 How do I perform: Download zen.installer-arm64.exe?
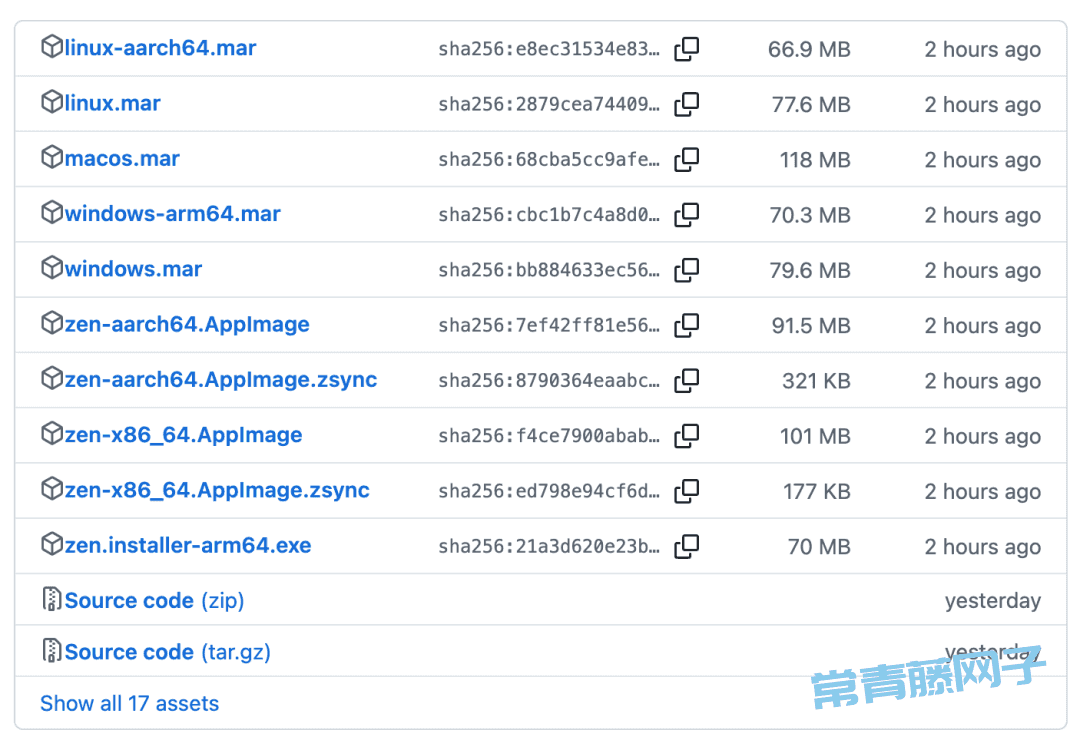point(188,545)
